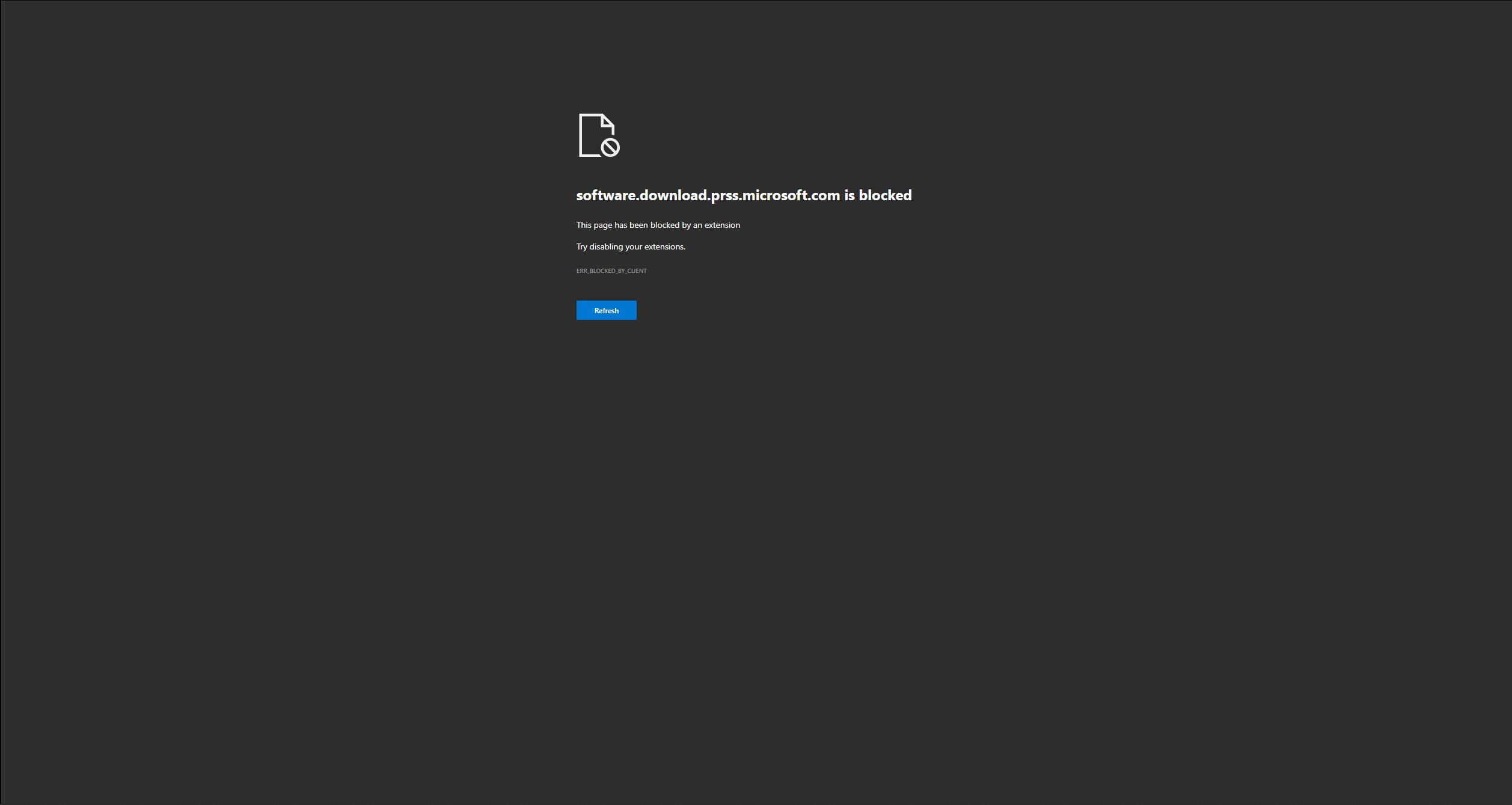The width and height of the screenshot is (1512, 805).
Task: Click the 'is blocked' words in heading
Action: click(878, 195)
